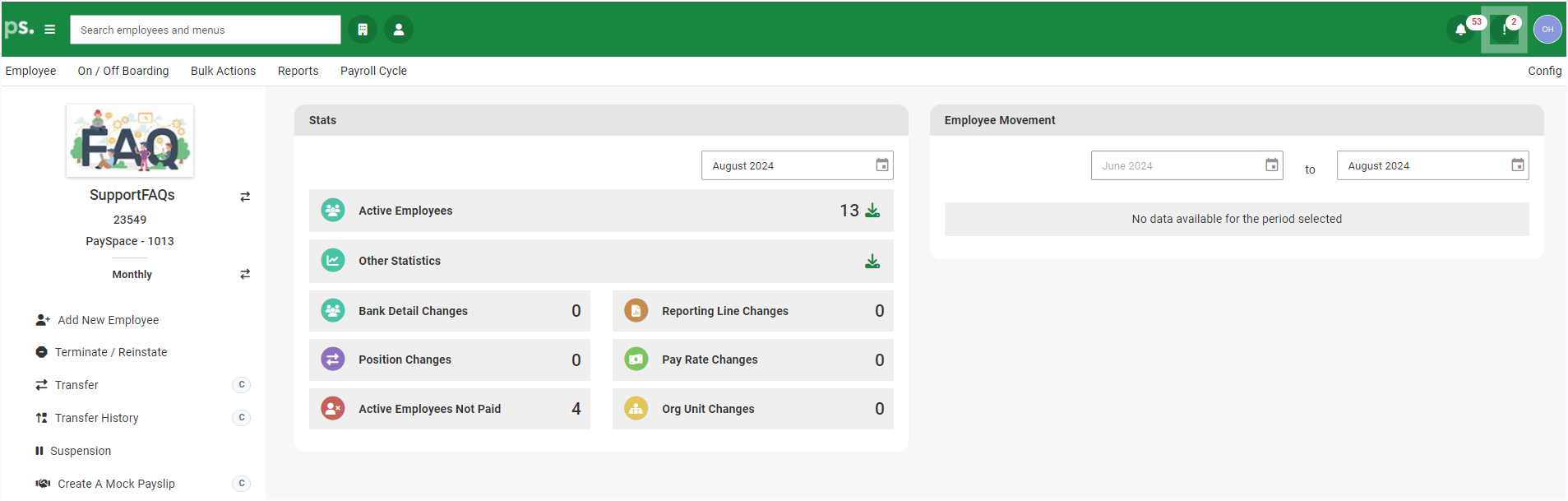
Task: Open the hamburger menu icon
Action: pyautogui.click(x=50, y=30)
